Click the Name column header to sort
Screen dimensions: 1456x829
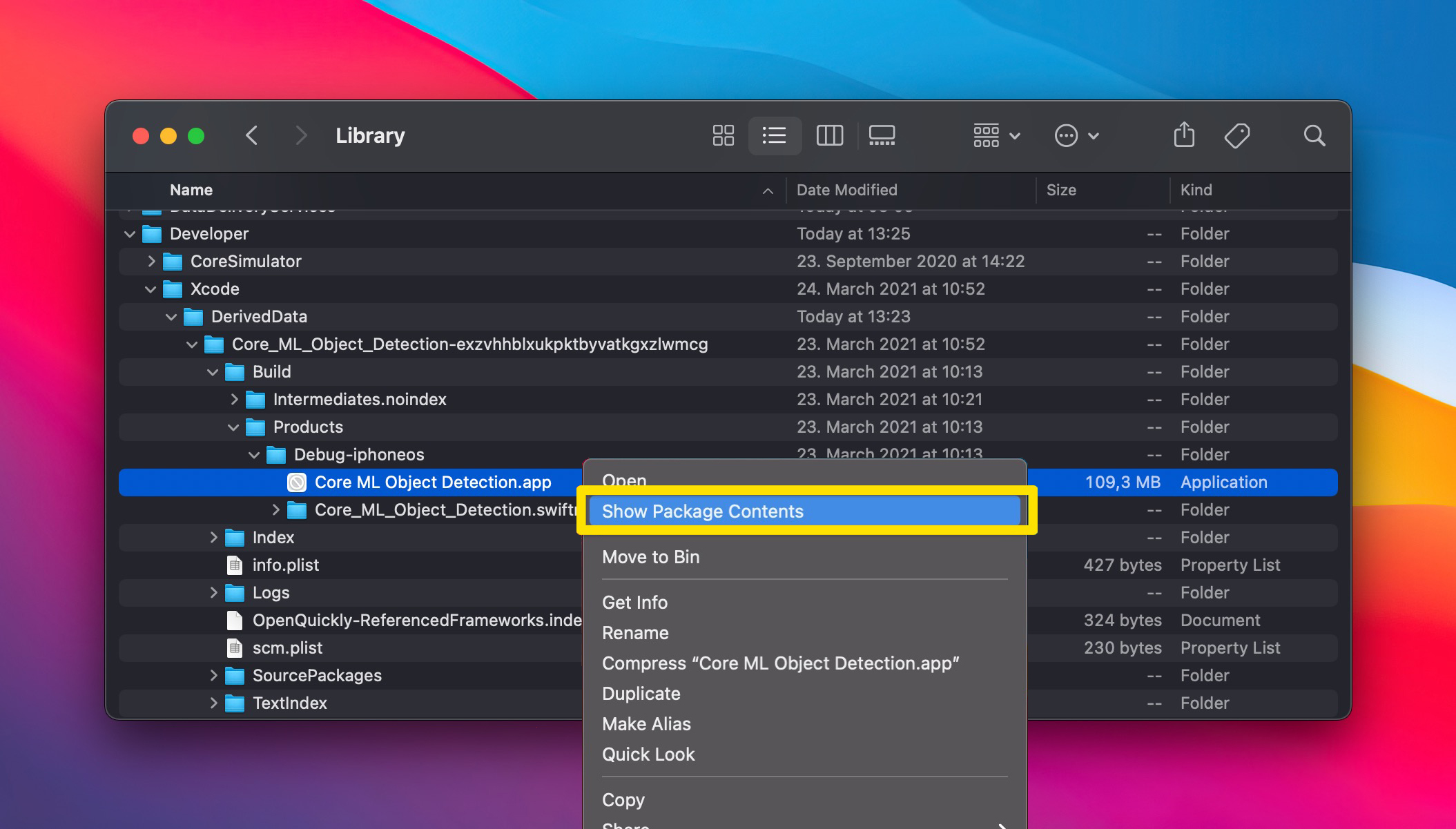click(192, 189)
